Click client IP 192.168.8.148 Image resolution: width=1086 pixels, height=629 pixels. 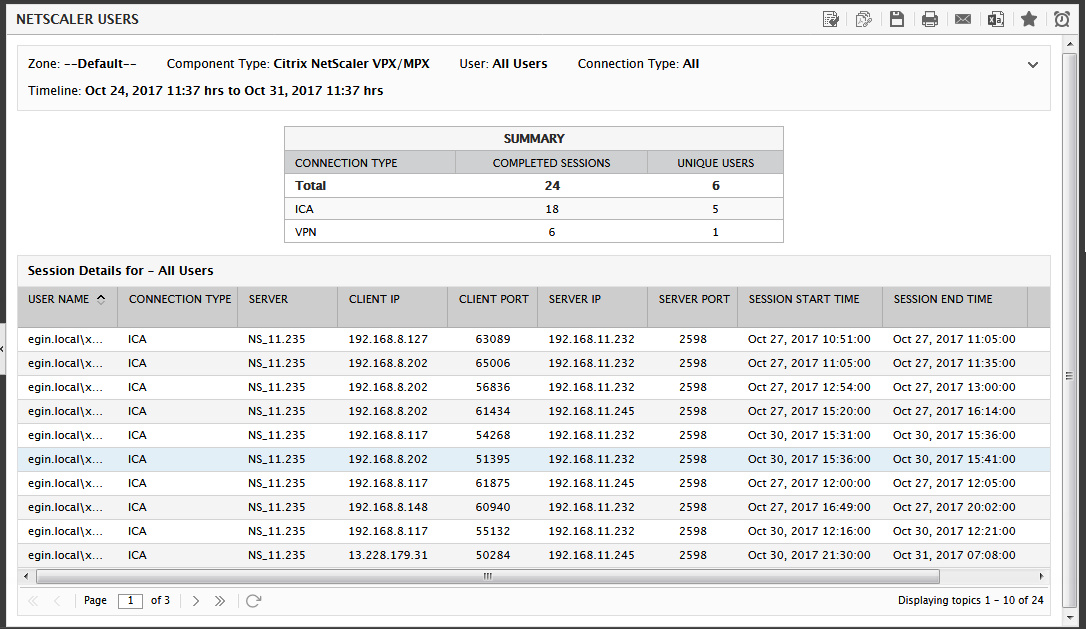pos(388,507)
